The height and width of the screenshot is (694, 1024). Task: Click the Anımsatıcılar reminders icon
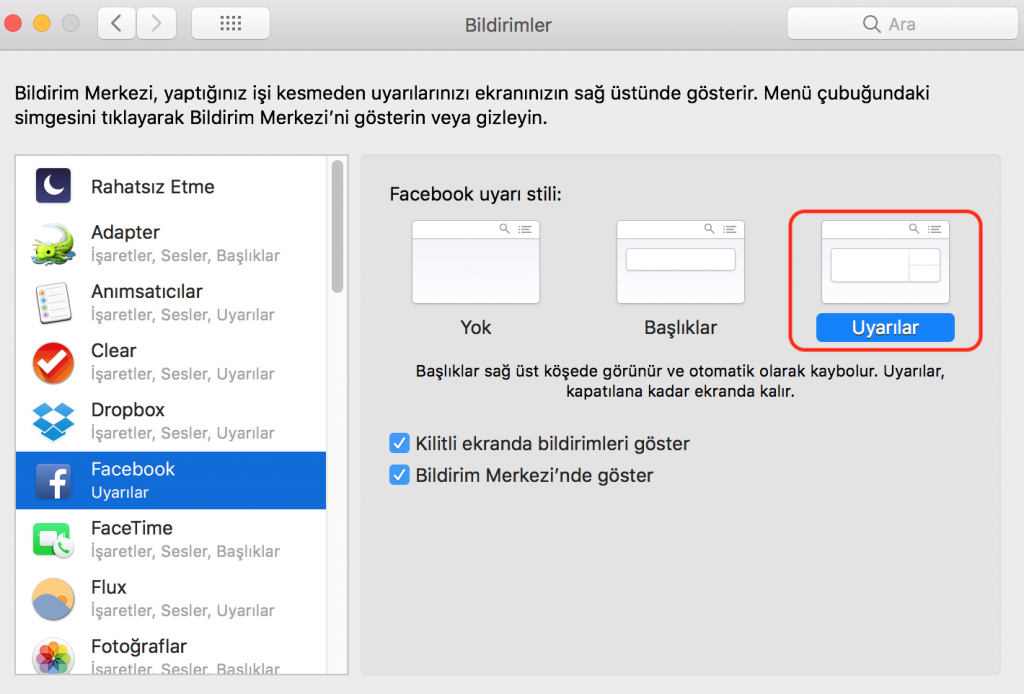click(53, 303)
